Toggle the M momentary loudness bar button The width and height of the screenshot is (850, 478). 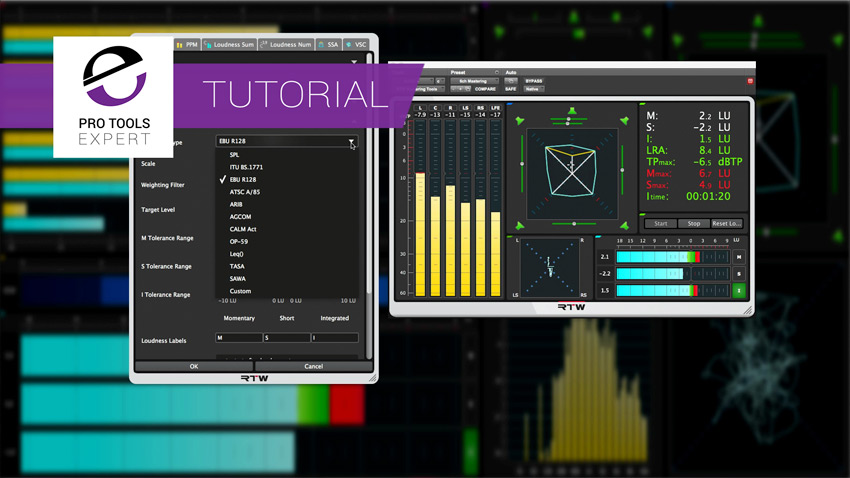739,257
